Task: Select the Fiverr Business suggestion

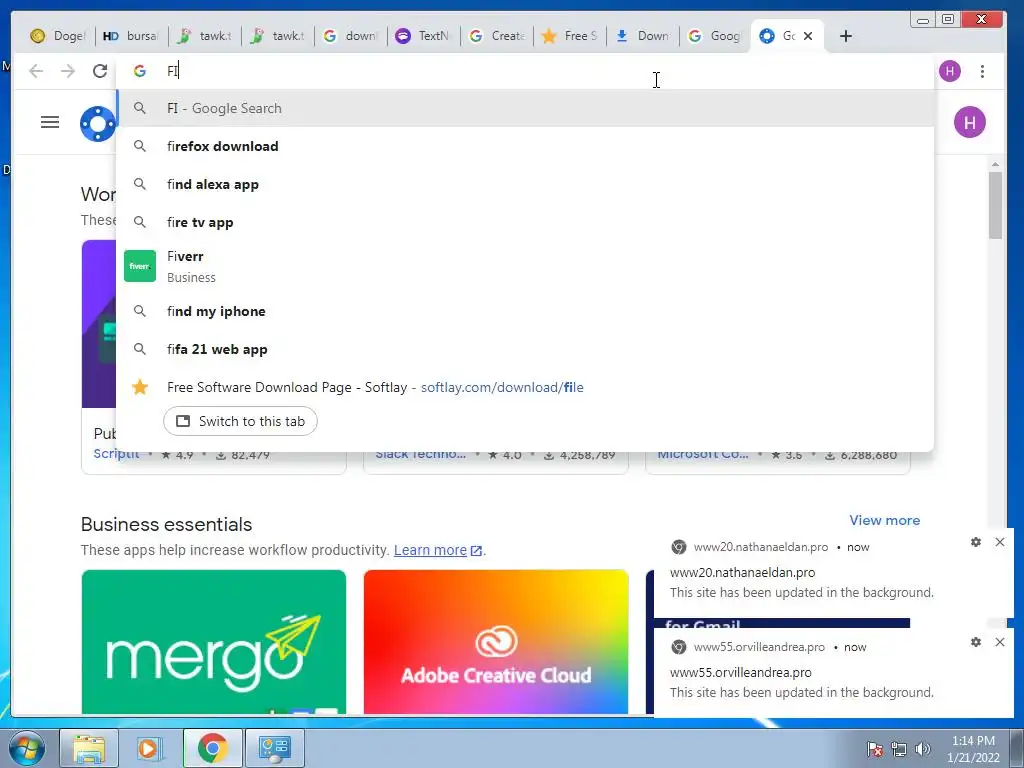Action: click(x=525, y=266)
